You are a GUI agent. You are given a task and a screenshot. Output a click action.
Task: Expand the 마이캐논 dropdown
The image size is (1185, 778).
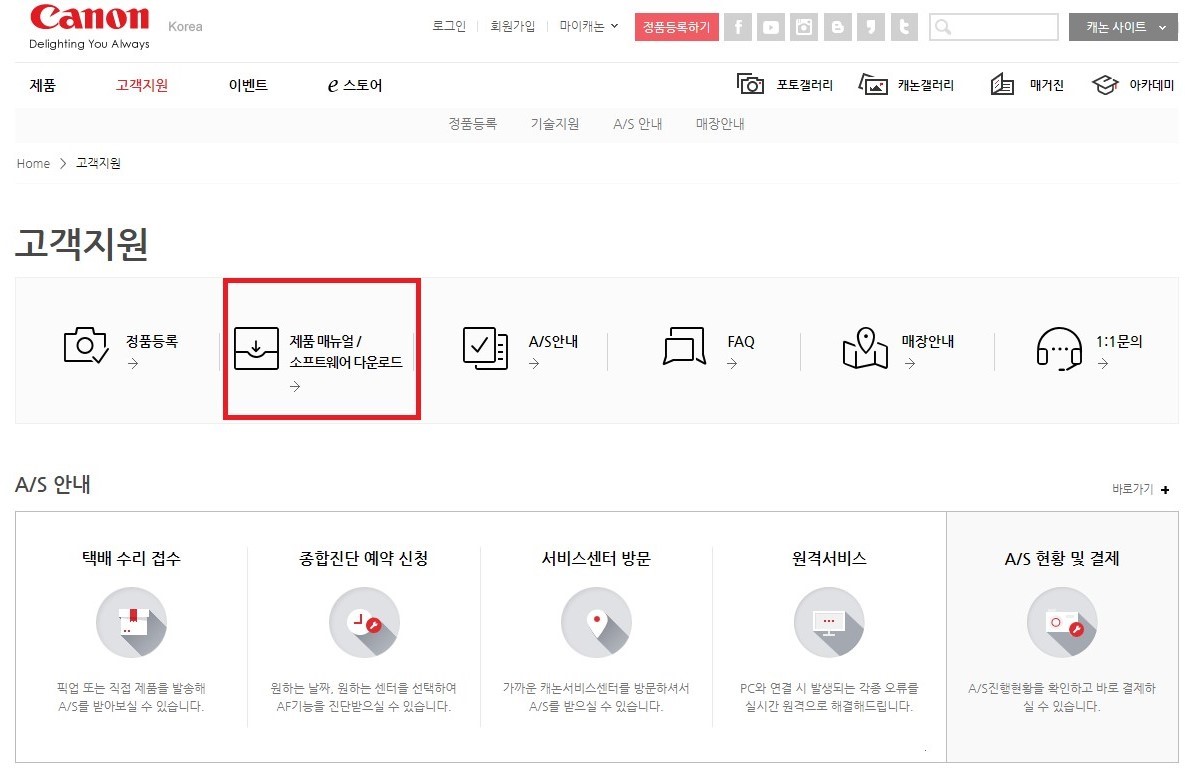(589, 26)
